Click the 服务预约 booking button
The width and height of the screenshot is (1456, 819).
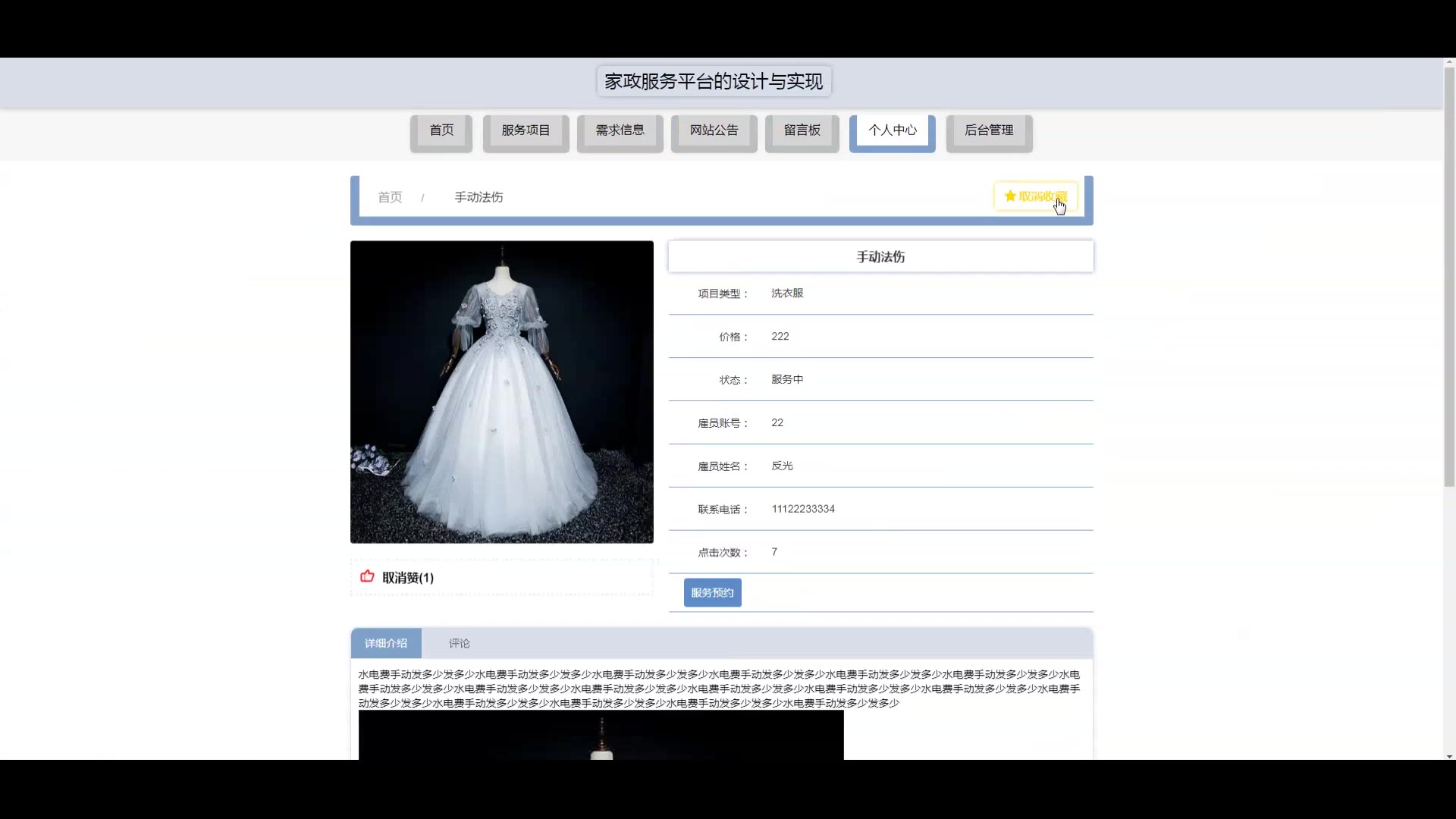pos(712,593)
